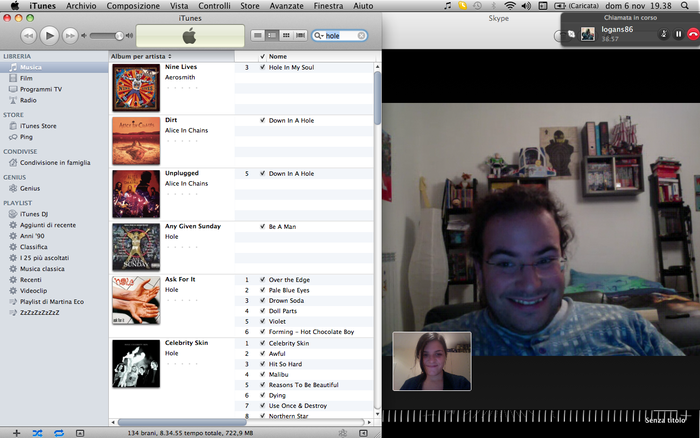Hang up the Skype call
Viewport: 700px width, 438px height.
coord(693,34)
